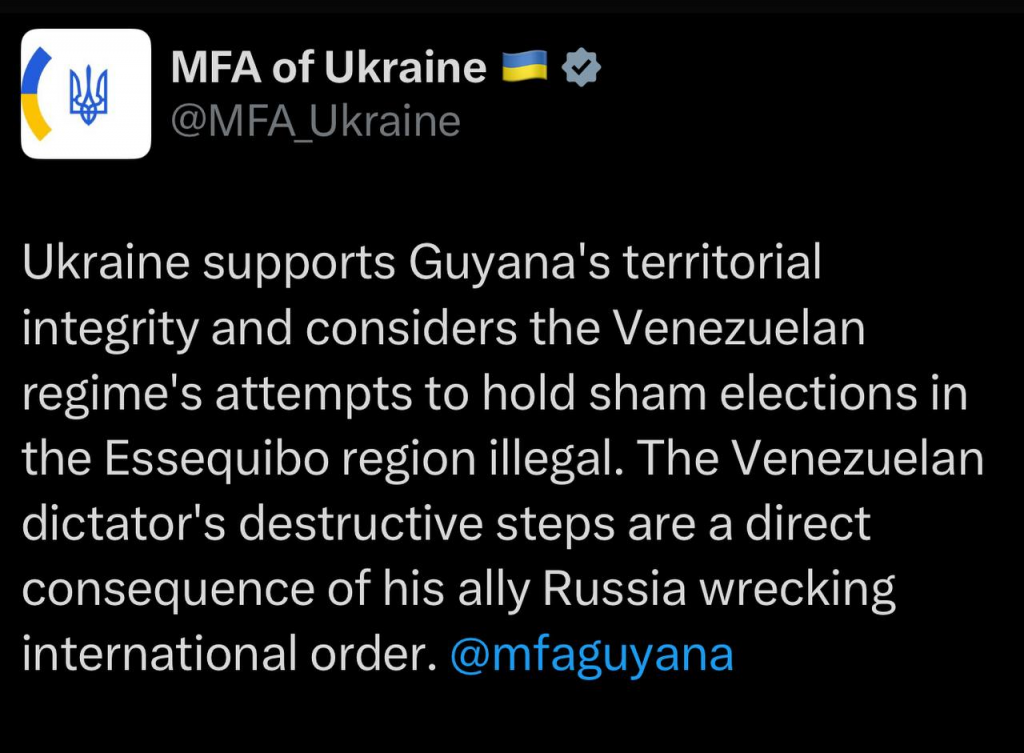Click the first word 'Ukraine' of tweet
This screenshot has width=1024, height=753.
[106, 262]
